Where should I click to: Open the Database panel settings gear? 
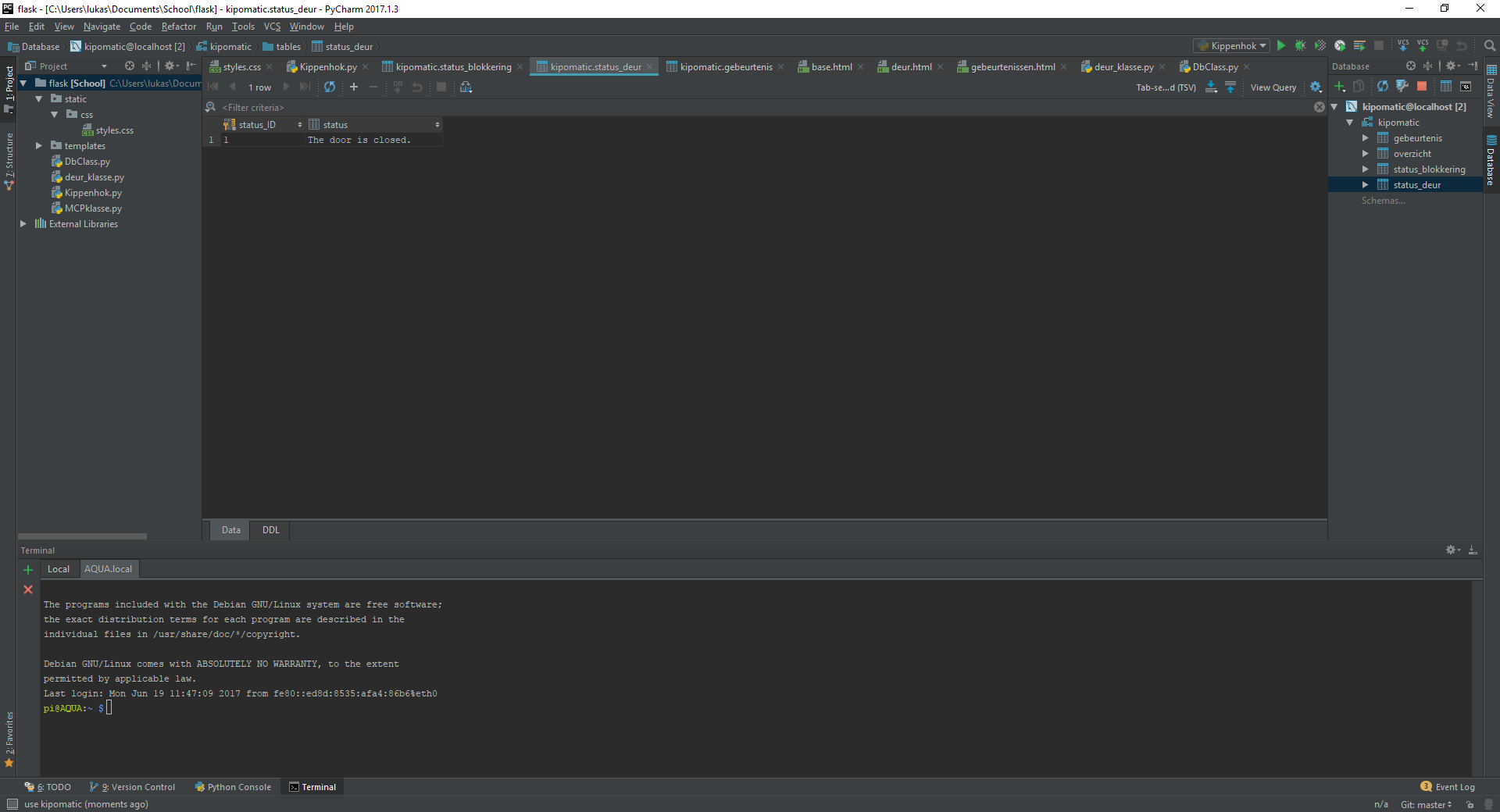(x=1452, y=66)
